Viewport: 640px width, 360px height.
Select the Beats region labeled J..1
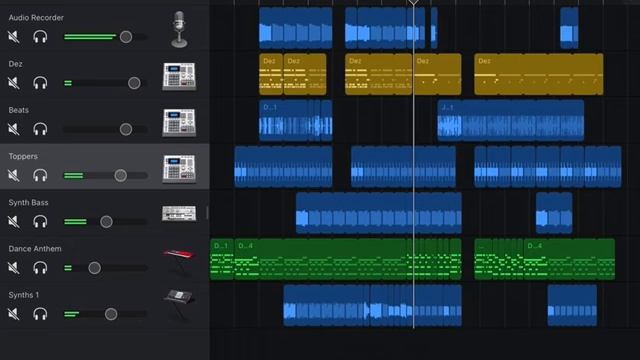pos(511,120)
